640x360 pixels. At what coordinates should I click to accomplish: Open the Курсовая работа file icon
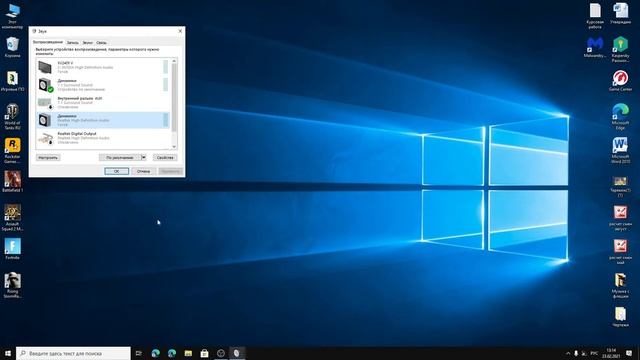click(595, 16)
